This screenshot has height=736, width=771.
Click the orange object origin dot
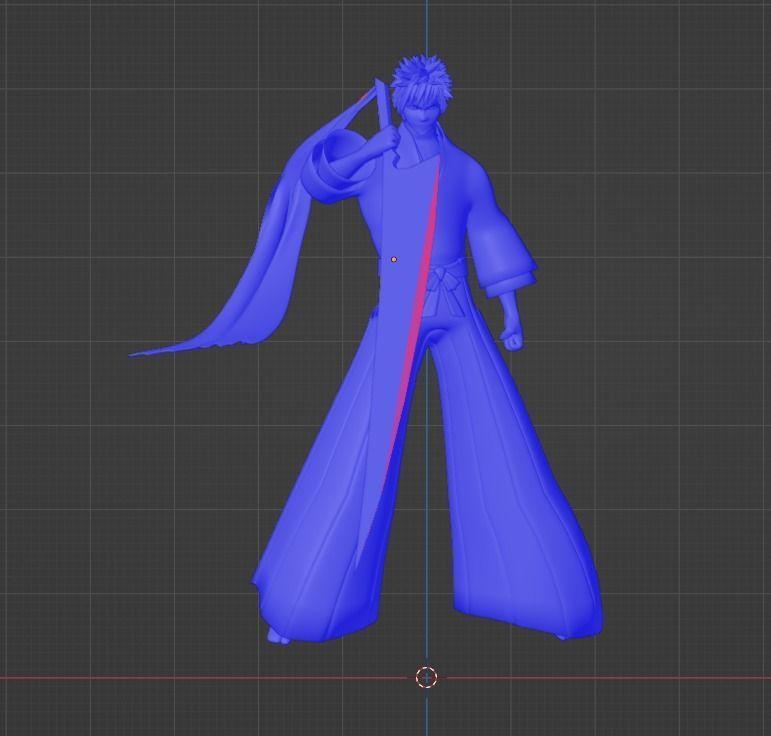pos(394,259)
